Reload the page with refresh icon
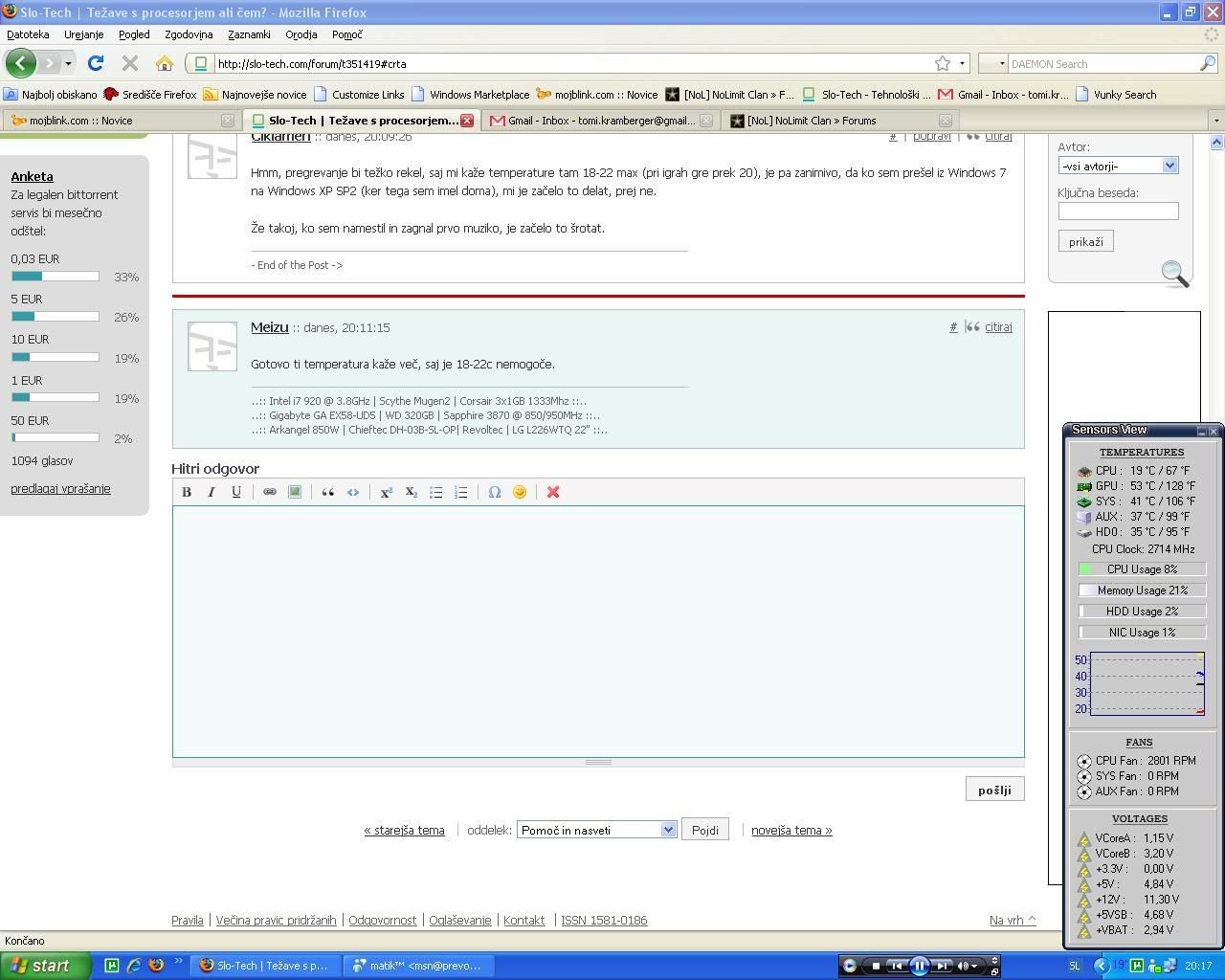The image size is (1225, 980). [95, 63]
